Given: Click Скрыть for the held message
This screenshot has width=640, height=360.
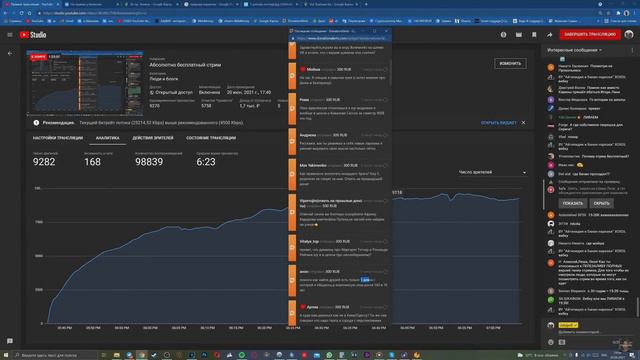Looking at the screenshot, I should point(602,203).
